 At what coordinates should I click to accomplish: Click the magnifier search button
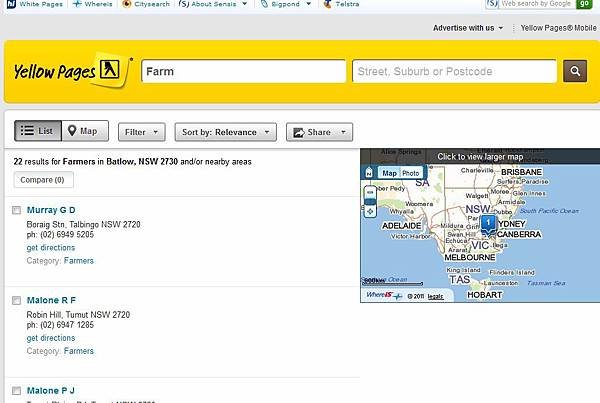pos(575,71)
